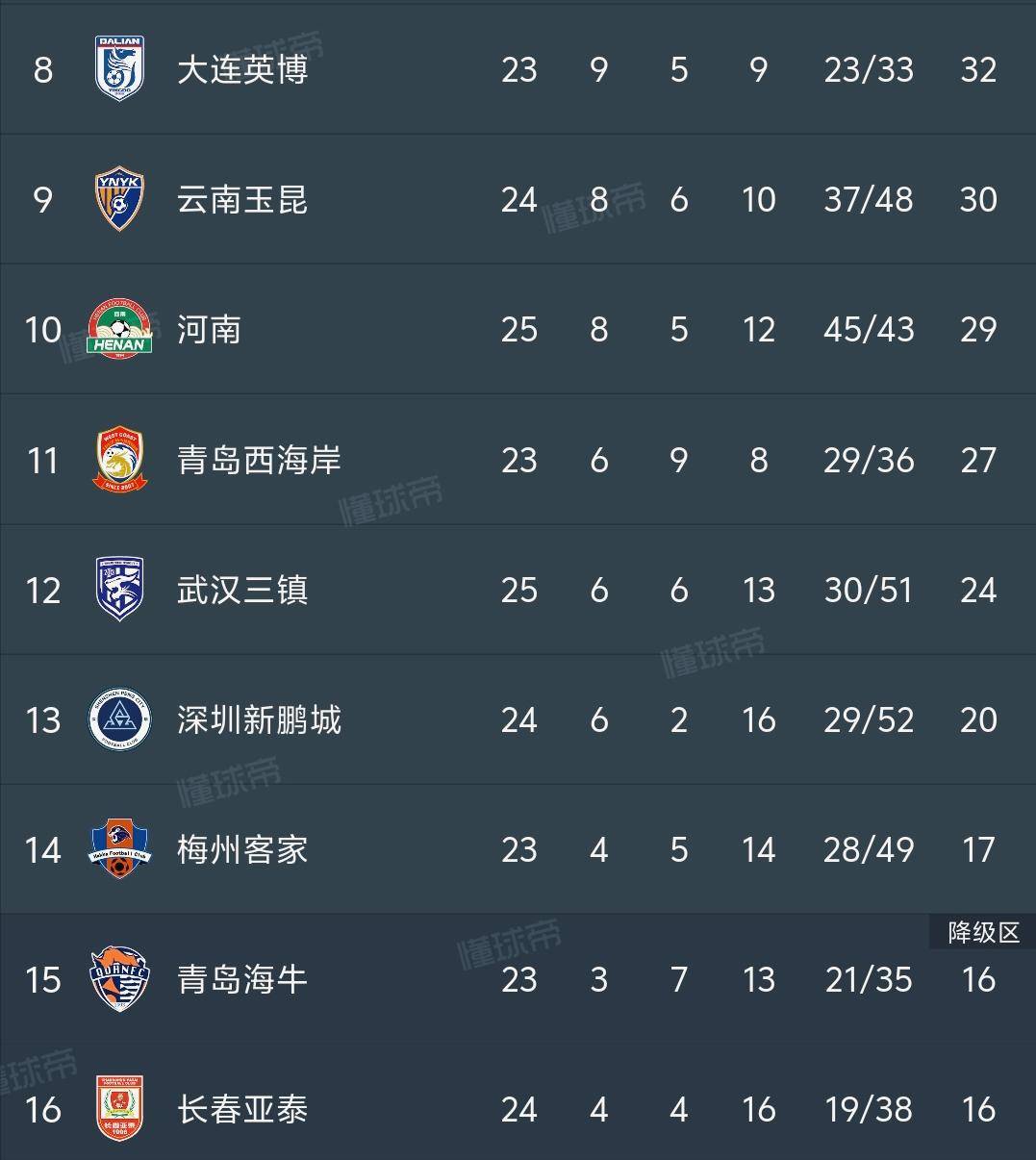Click the 45/43 goal record for Henan

(869, 330)
